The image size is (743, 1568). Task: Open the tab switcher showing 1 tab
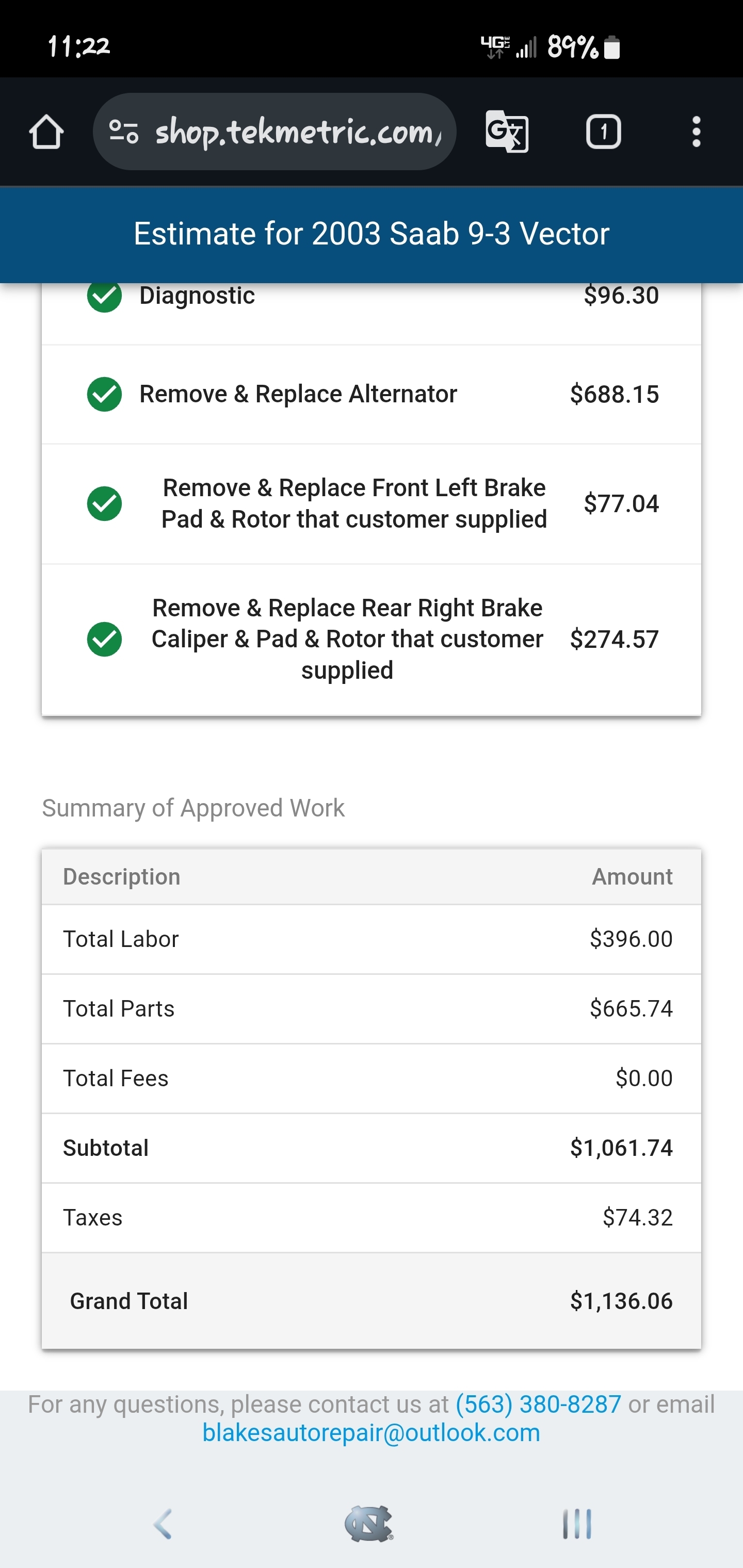point(603,132)
